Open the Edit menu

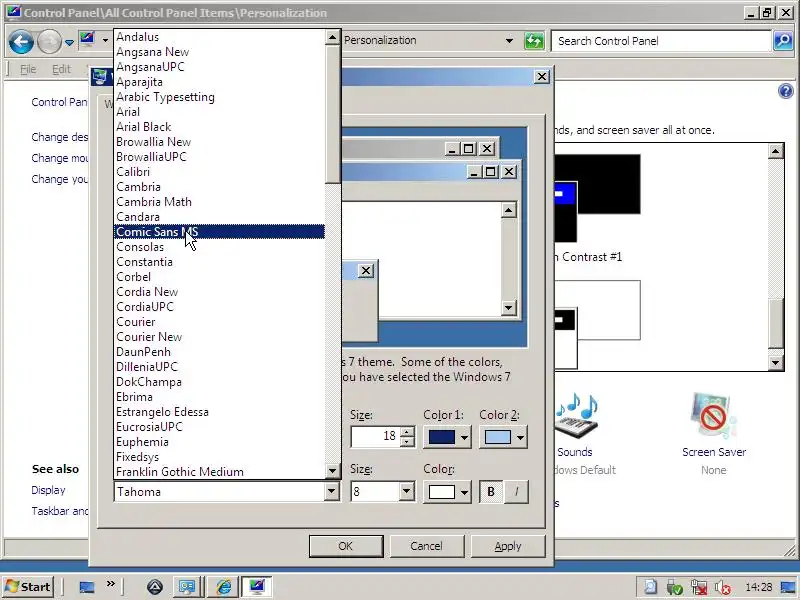(61, 69)
